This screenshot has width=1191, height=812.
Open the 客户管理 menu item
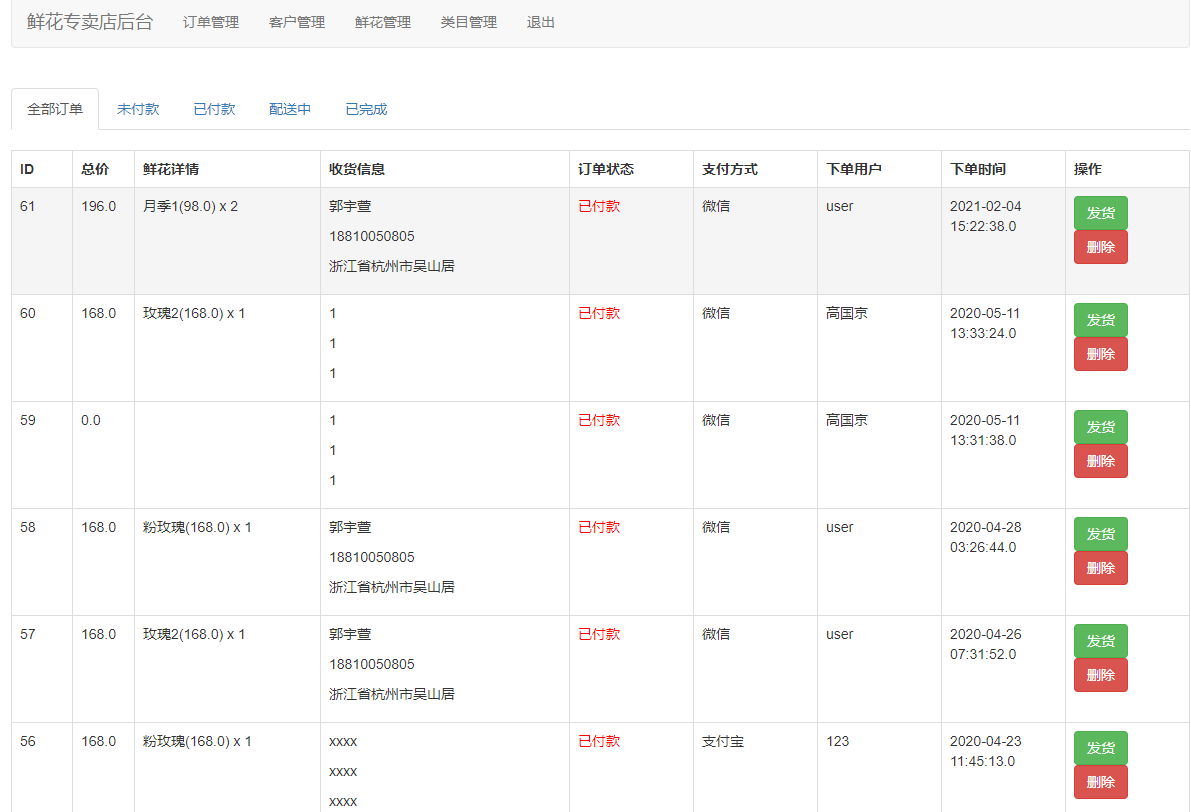pos(296,22)
